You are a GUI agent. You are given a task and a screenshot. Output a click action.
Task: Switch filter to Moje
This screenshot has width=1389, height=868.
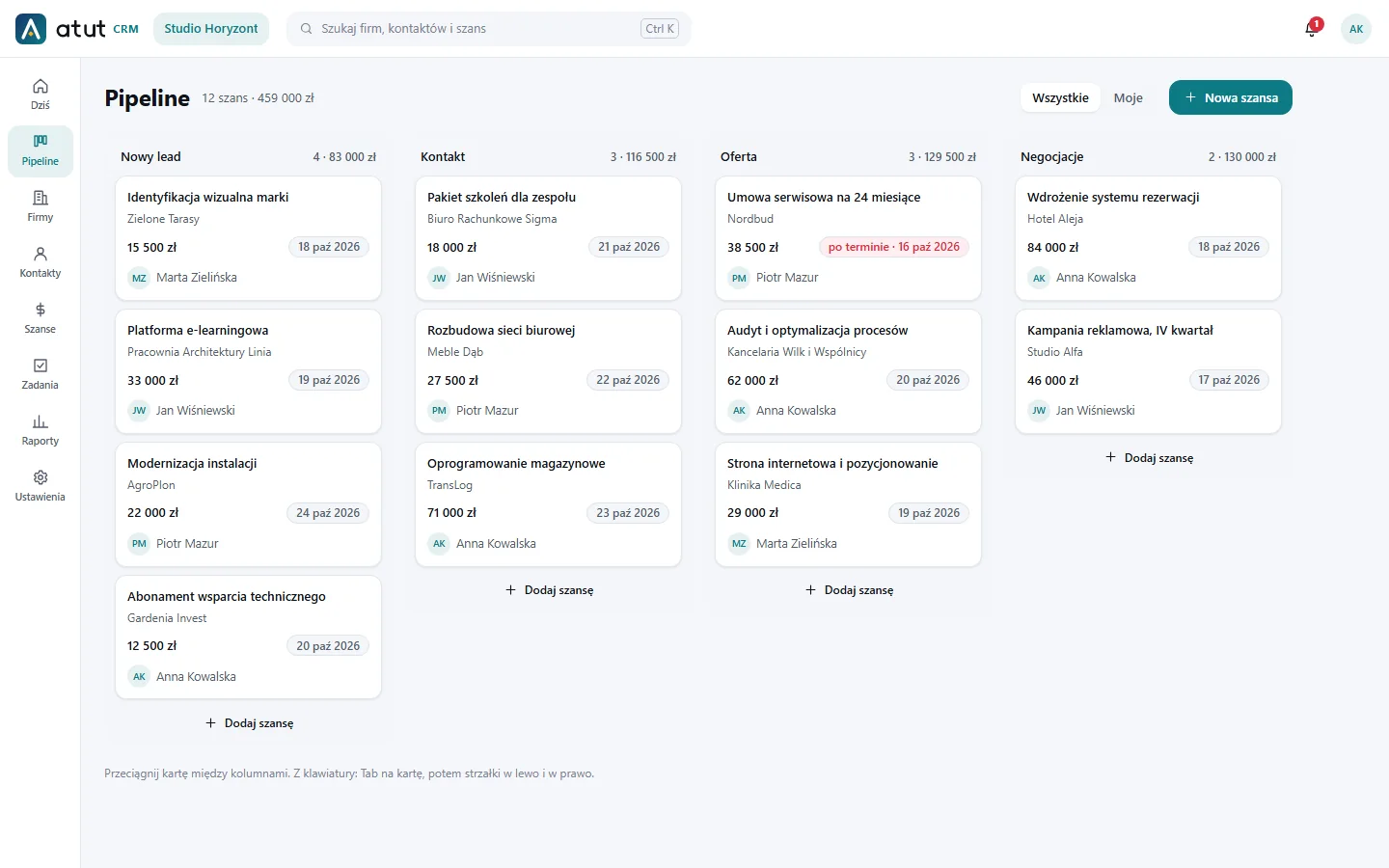1128,97
